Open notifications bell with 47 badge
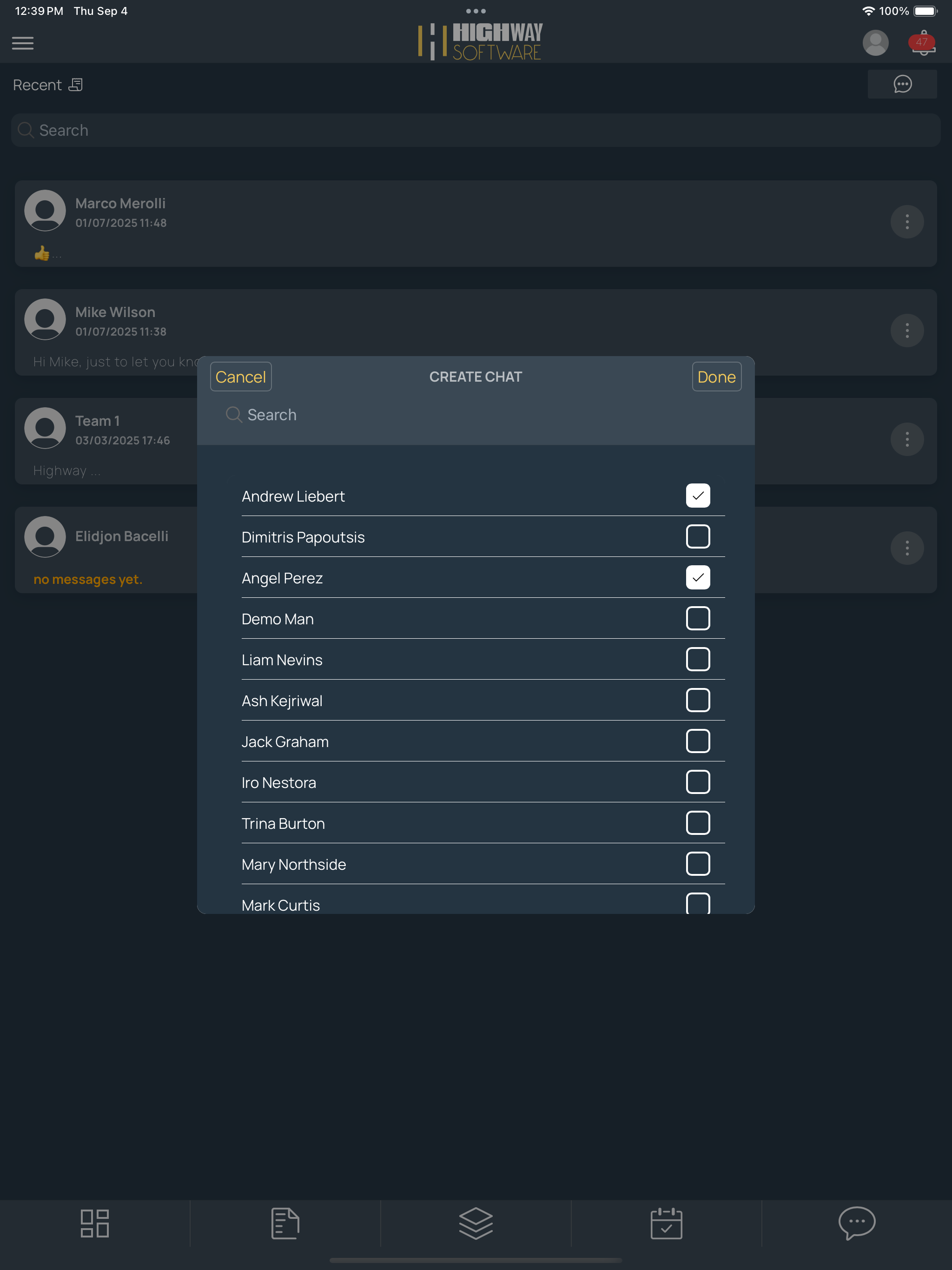The width and height of the screenshot is (952, 1270). tap(923, 43)
